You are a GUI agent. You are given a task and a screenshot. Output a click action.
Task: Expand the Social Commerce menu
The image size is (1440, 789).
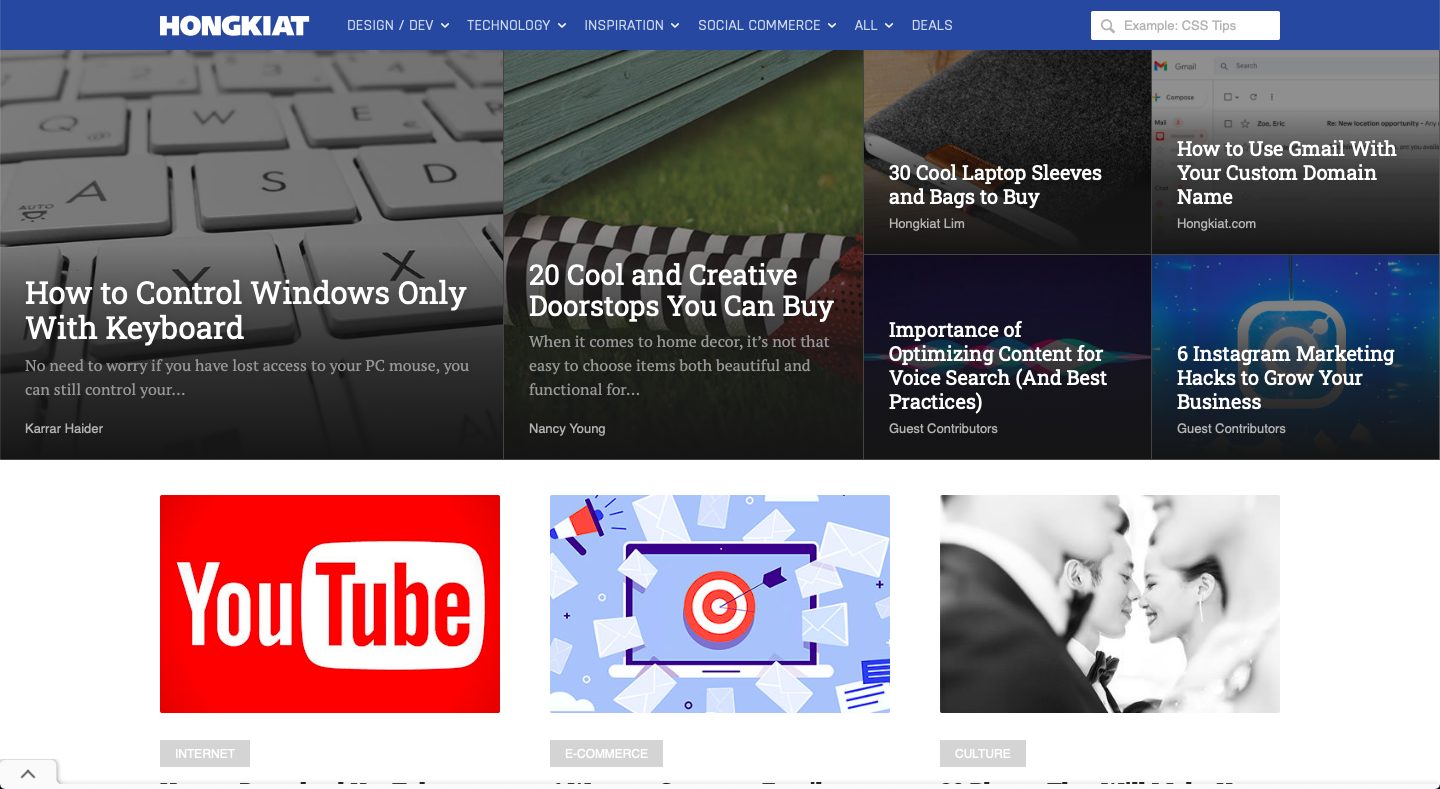[767, 25]
